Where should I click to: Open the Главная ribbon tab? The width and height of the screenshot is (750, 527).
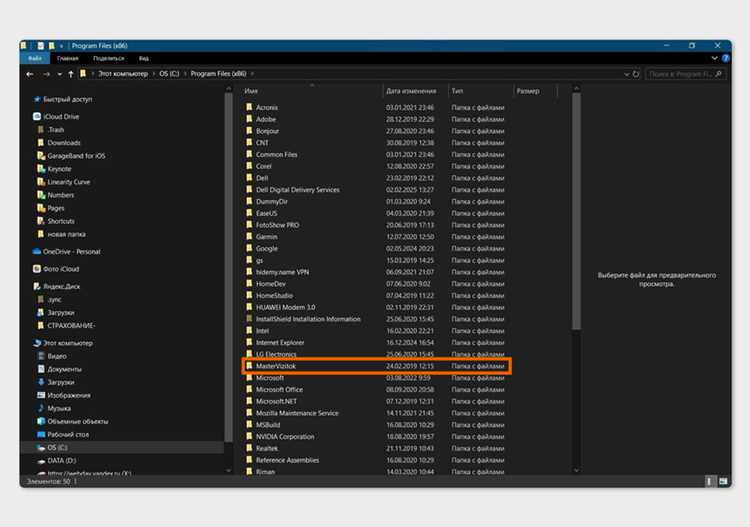(67, 58)
